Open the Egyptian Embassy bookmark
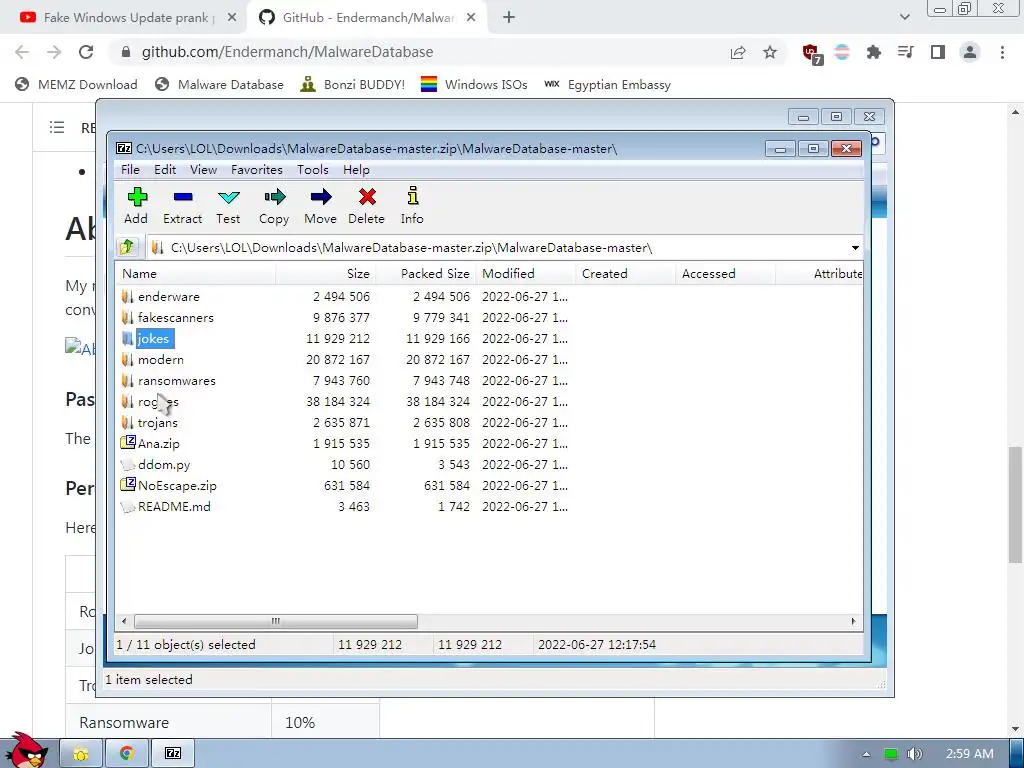 click(x=608, y=84)
